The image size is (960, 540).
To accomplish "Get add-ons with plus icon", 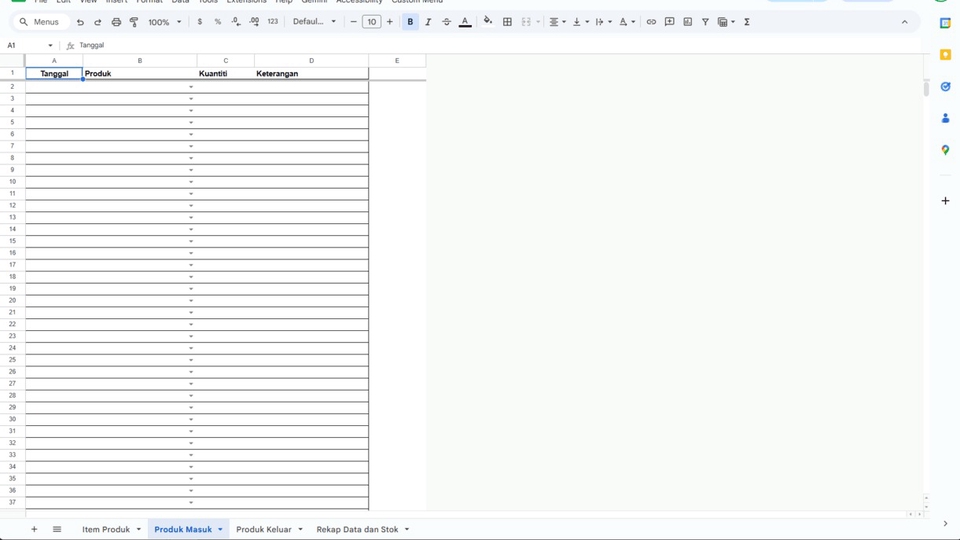I will click(945, 201).
